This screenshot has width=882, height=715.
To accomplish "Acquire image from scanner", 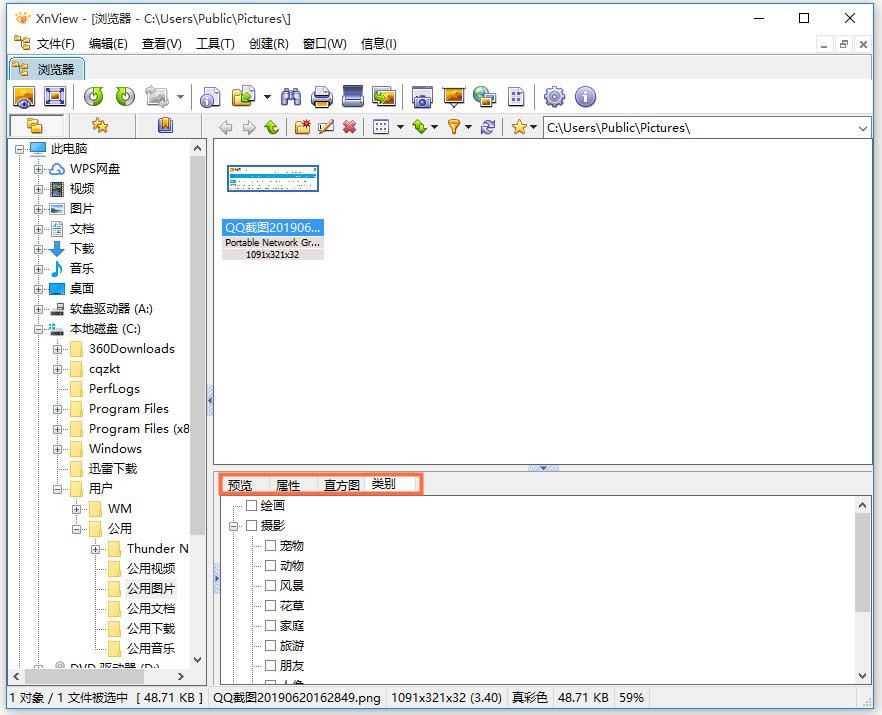I will pos(353,97).
